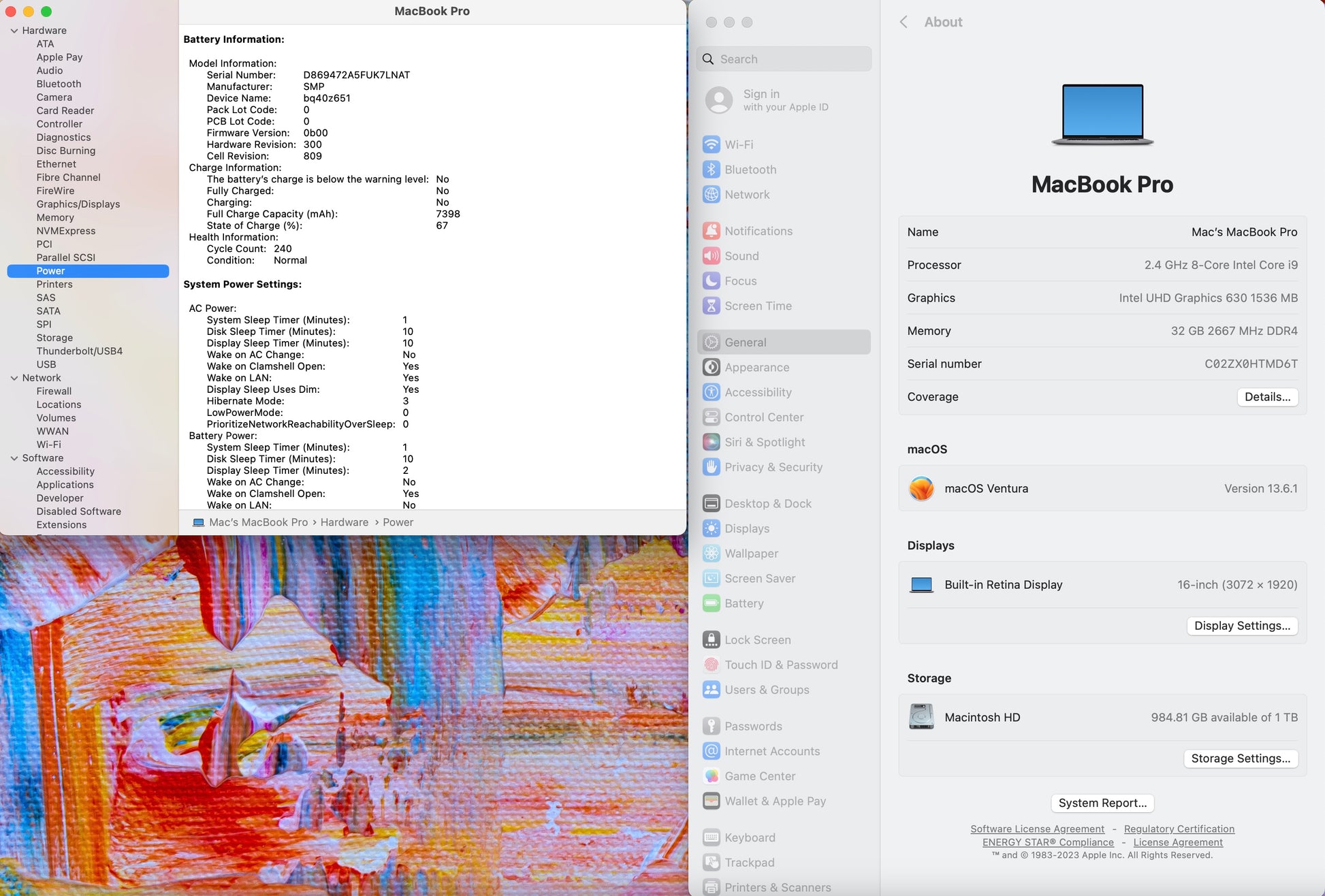Viewport: 1325px width, 896px height.
Task: Open the Siri & Spotlight icon
Action: point(711,442)
